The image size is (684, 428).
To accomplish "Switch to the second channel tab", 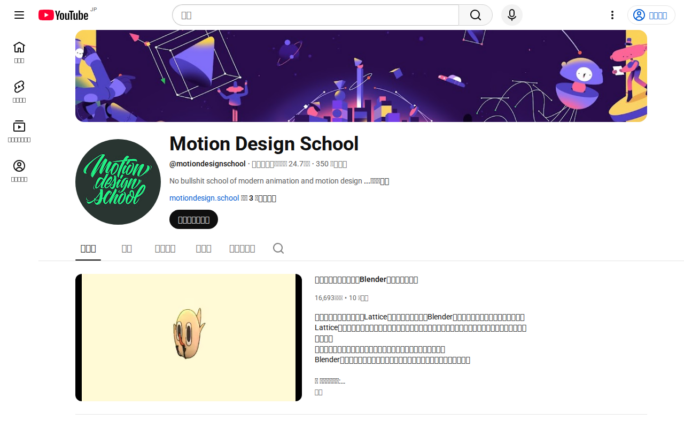I will pyautogui.click(x=127, y=249).
